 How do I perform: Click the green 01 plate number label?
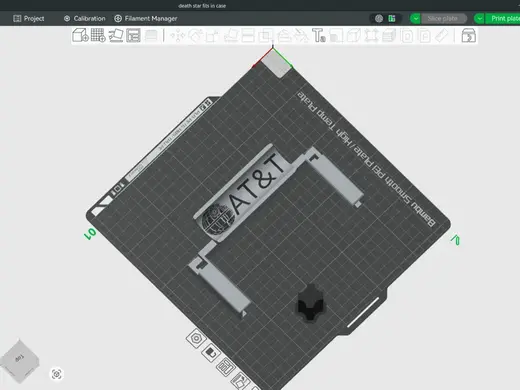point(90,233)
